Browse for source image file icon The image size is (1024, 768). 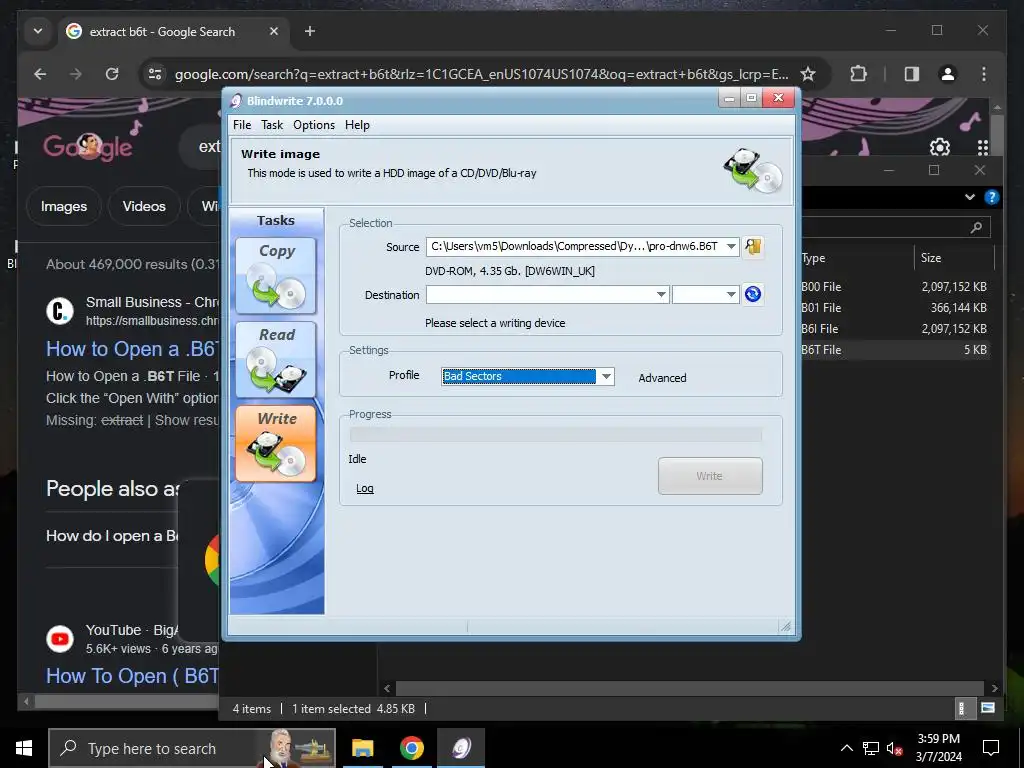coord(753,246)
